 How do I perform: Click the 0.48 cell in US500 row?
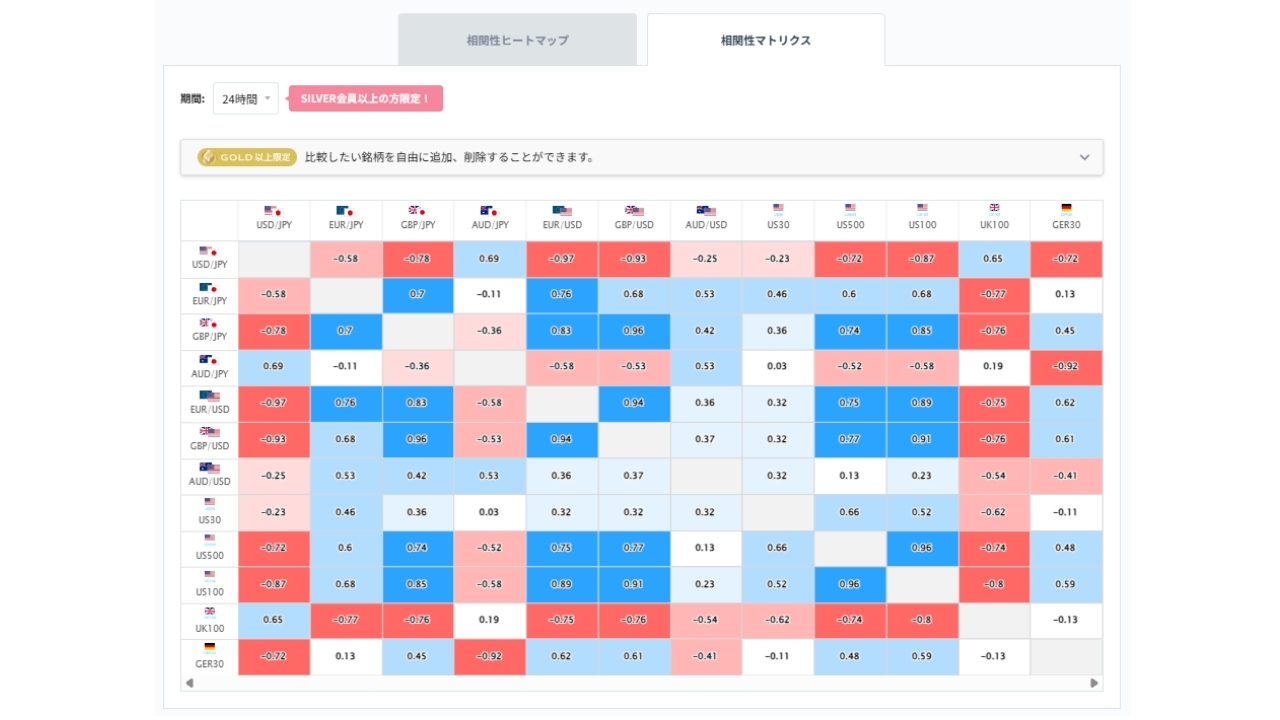[x=1066, y=548]
